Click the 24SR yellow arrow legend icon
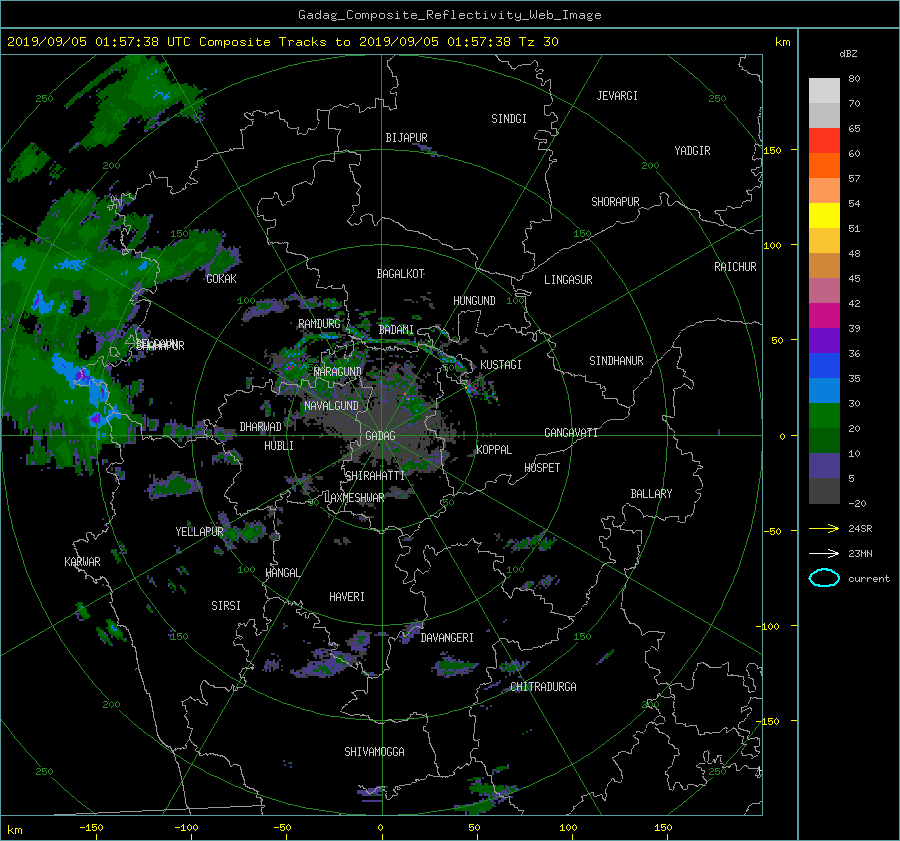Image resolution: width=900 pixels, height=841 pixels. point(824,528)
